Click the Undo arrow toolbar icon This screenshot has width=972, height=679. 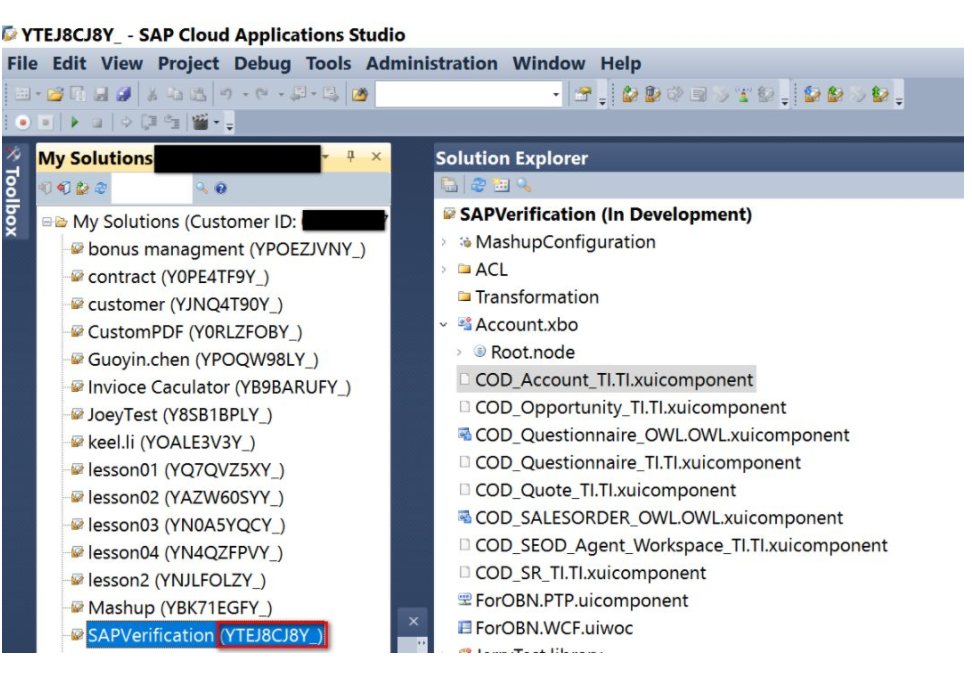click(227, 94)
